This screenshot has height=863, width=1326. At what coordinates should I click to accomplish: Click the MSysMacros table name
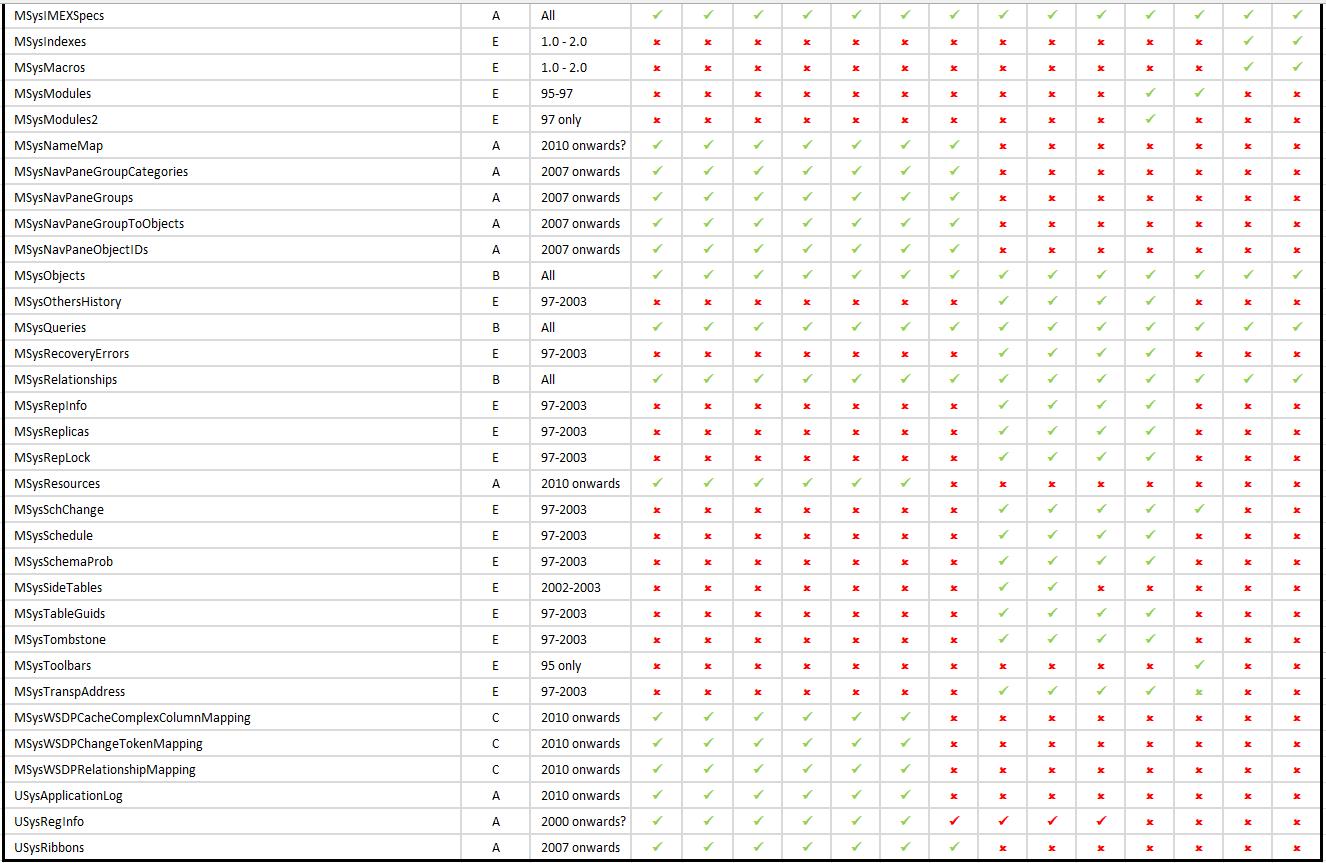click(50, 68)
